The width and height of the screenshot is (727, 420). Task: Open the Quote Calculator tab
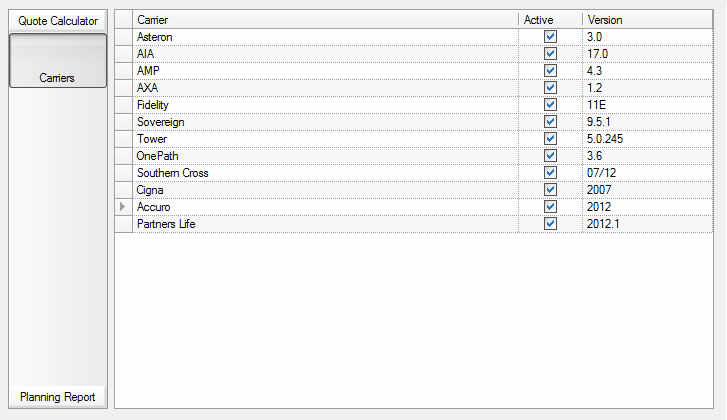pyautogui.click(x=58, y=21)
